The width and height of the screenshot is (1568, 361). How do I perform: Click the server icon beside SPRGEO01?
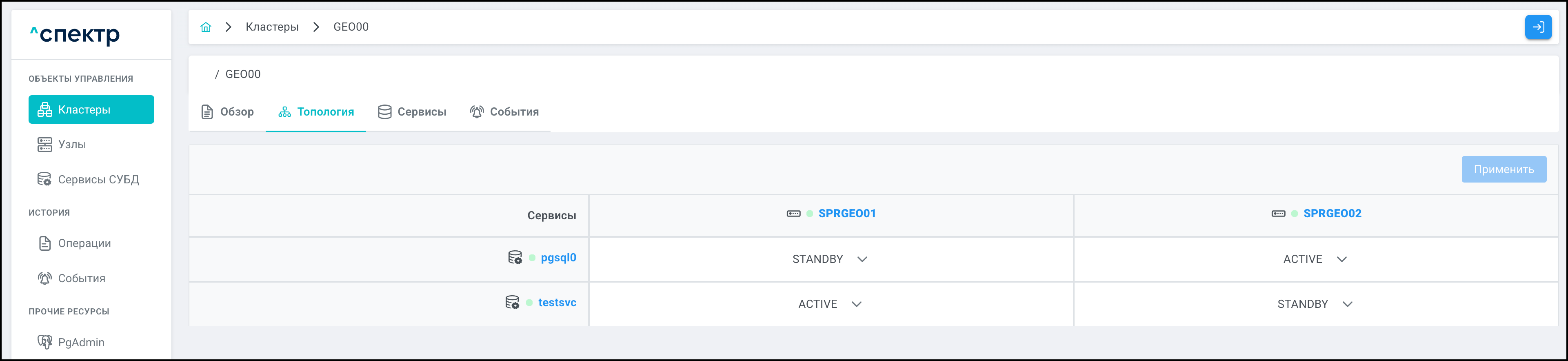pos(793,214)
